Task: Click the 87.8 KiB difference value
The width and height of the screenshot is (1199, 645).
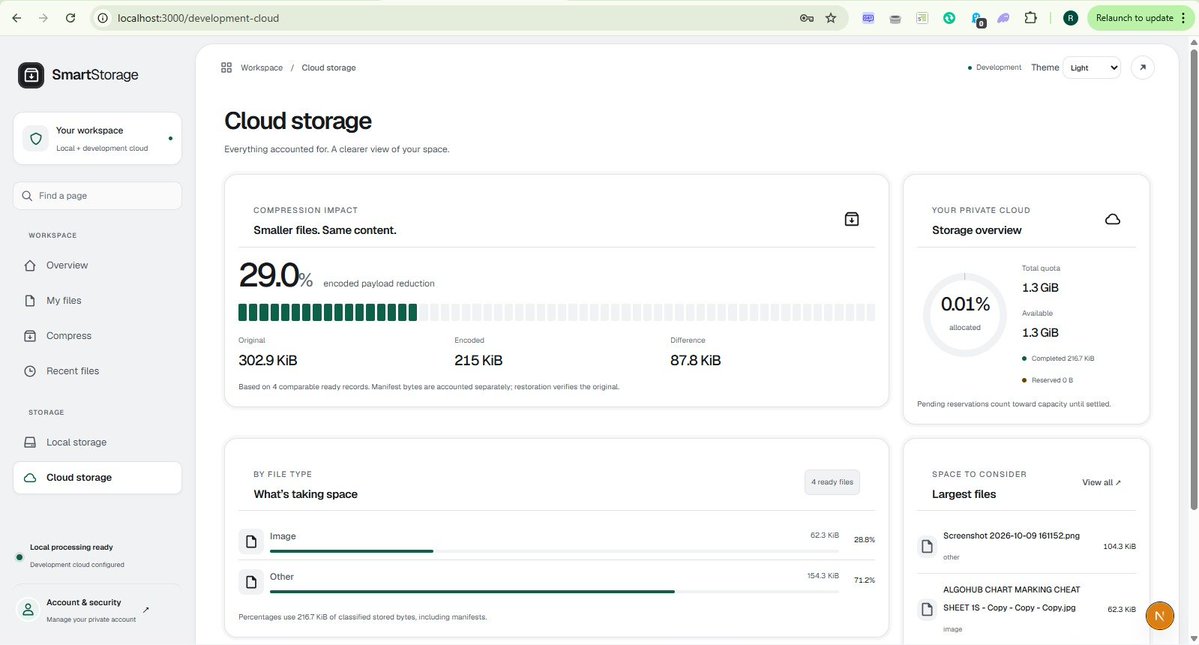Action: point(695,360)
